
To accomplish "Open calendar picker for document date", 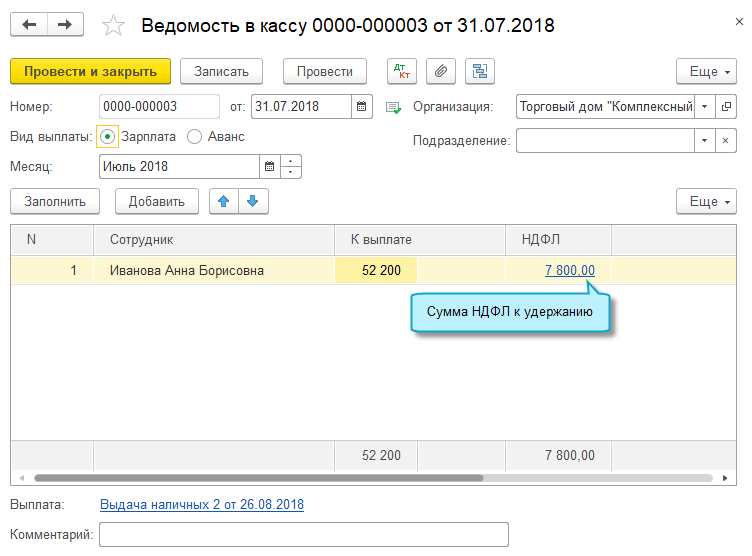I will pyautogui.click(x=362, y=106).
